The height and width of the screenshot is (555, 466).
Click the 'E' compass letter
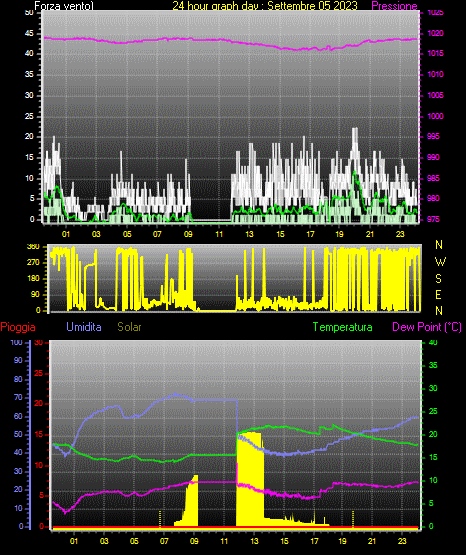click(x=438, y=294)
